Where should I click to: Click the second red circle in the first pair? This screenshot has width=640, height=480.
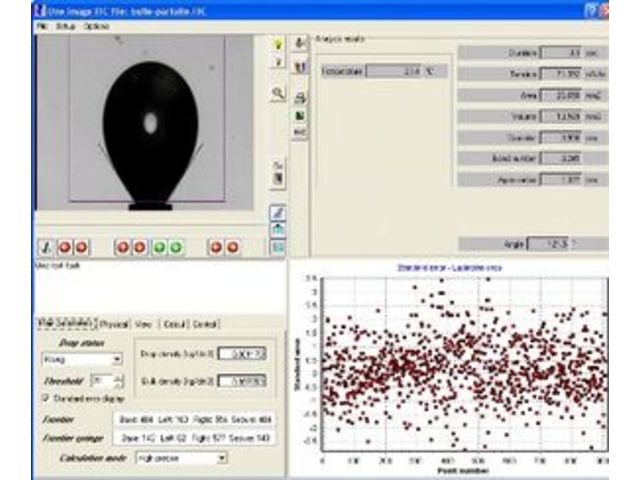coord(81,247)
